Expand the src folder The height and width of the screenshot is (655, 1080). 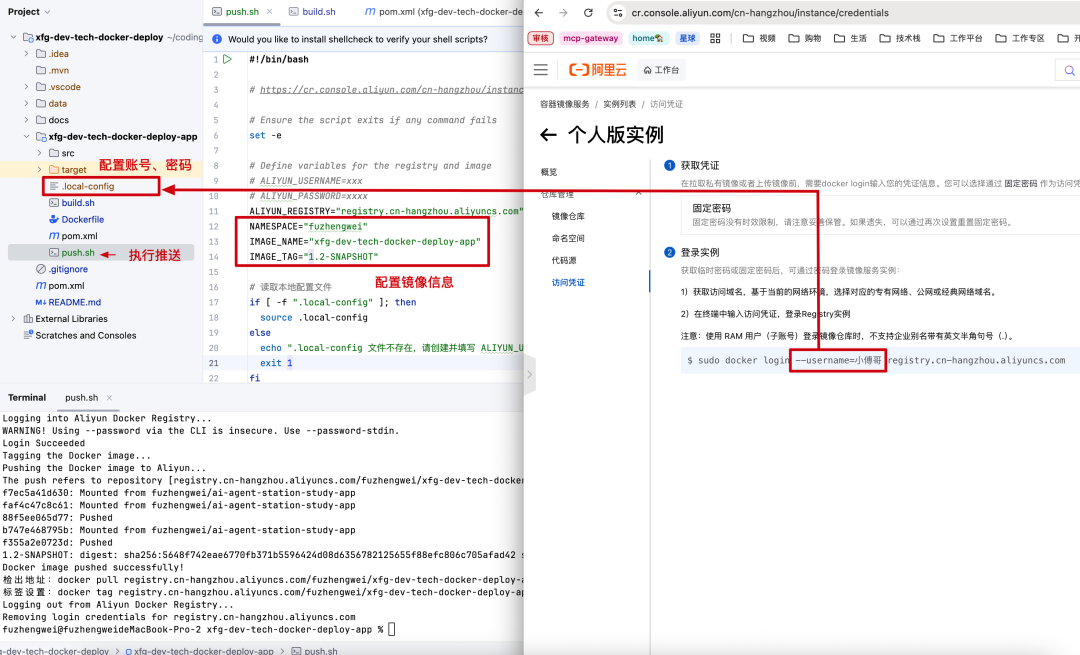[x=39, y=153]
